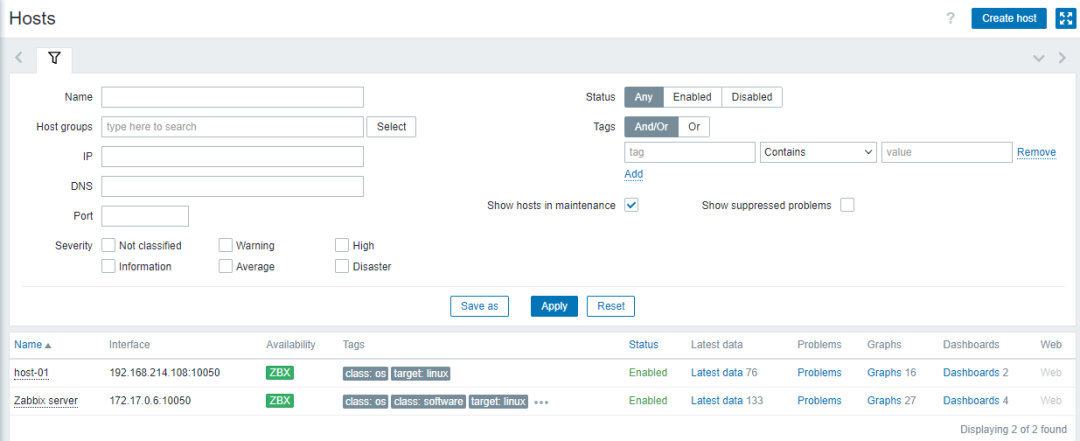Click the green ZBX badge for host-01

pos(280,373)
